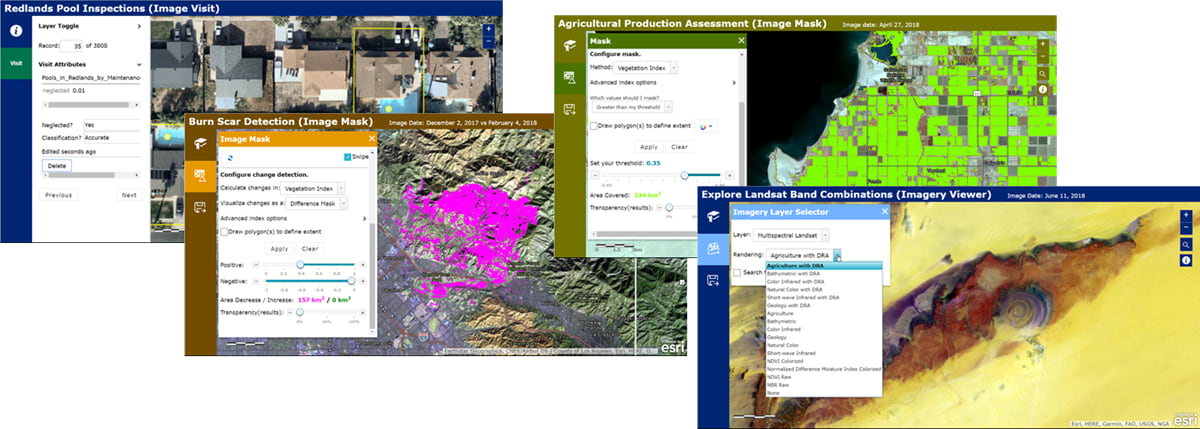The image size is (1200, 429).
Task: Click the plus button on the threshold slider
Action: (729, 175)
